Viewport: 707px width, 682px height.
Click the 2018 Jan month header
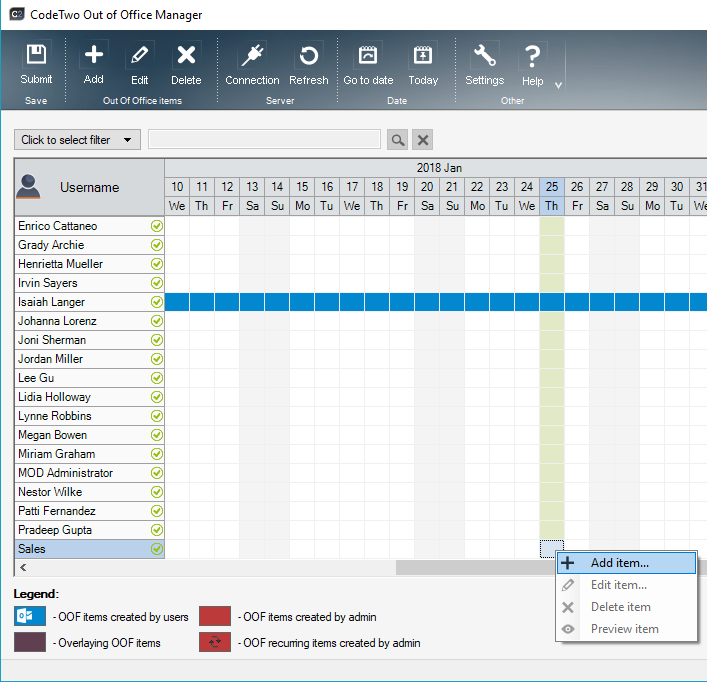pyautogui.click(x=439, y=168)
